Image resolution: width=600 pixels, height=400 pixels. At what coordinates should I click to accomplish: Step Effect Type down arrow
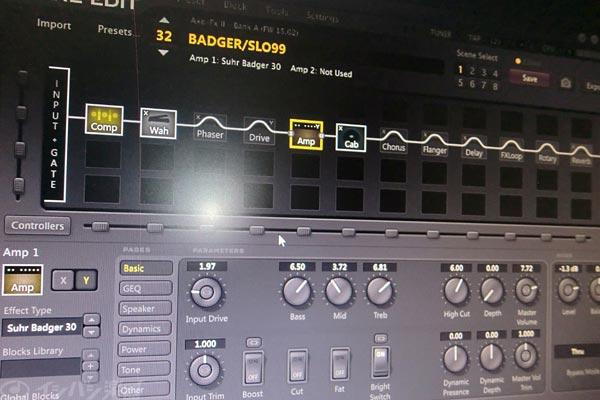point(92,331)
